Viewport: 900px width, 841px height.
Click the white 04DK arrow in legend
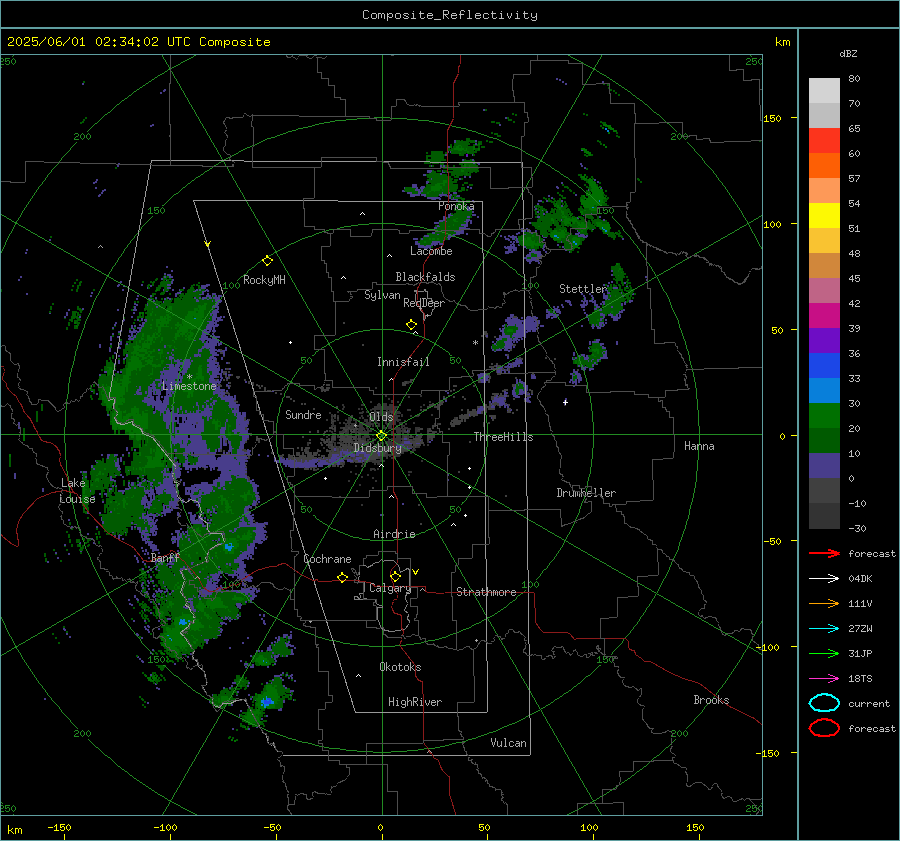click(x=824, y=578)
